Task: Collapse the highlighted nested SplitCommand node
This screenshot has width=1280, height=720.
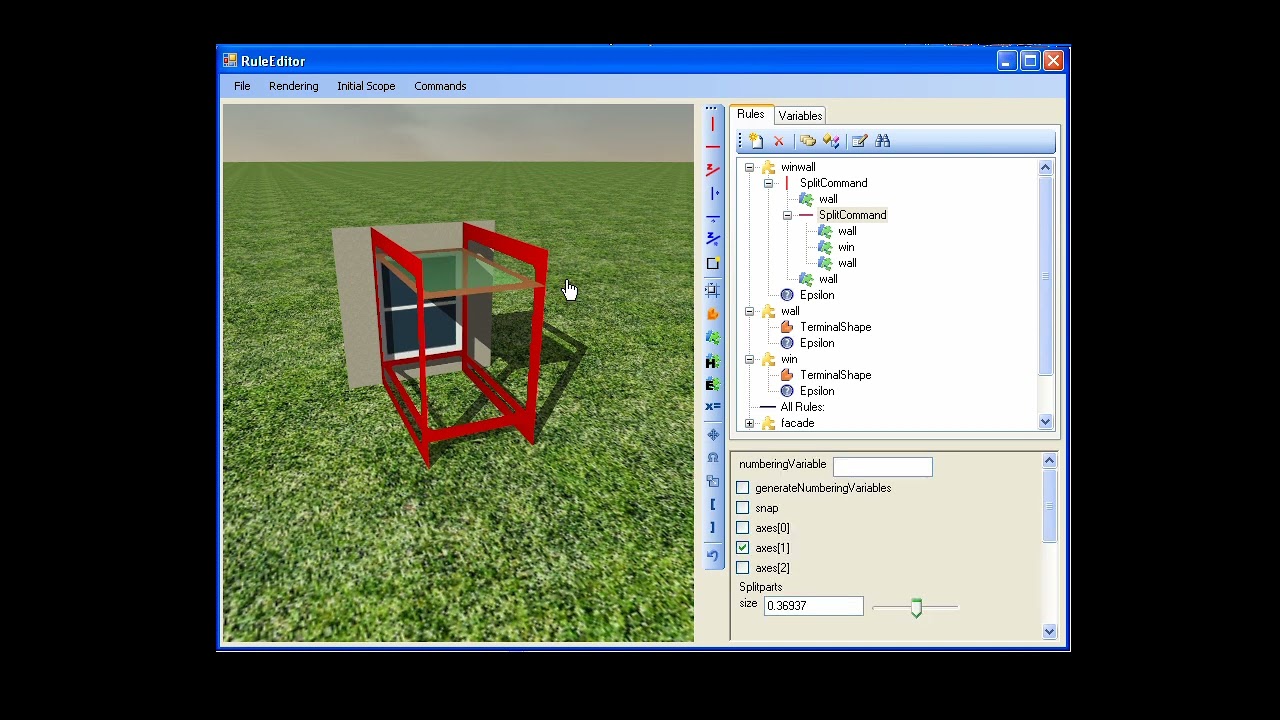Action: coord(787,215)
